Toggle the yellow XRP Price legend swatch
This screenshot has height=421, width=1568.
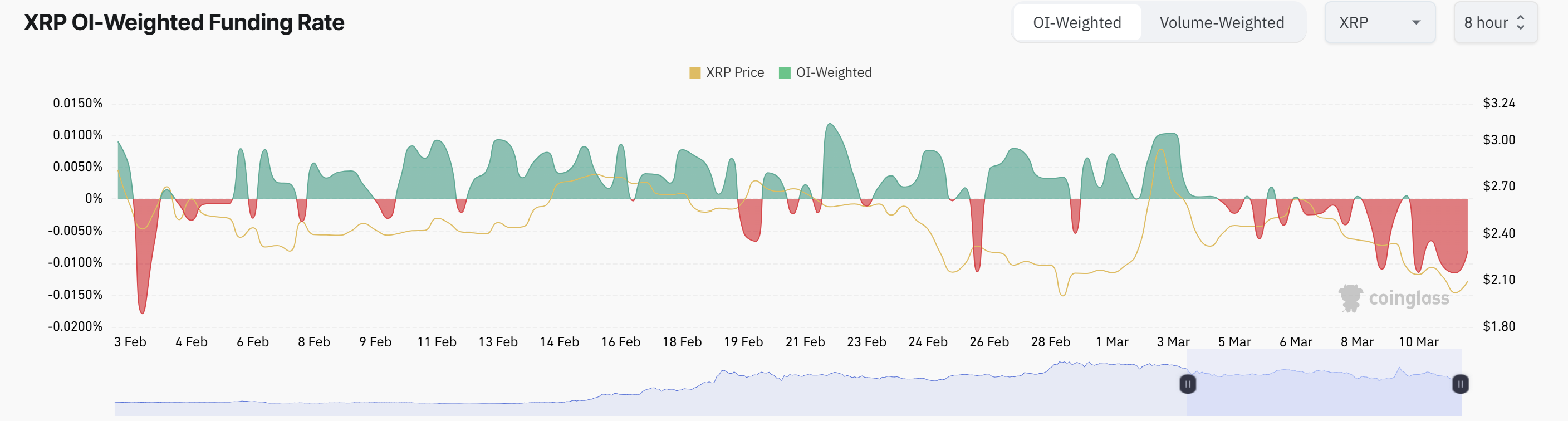pos(694,73)
